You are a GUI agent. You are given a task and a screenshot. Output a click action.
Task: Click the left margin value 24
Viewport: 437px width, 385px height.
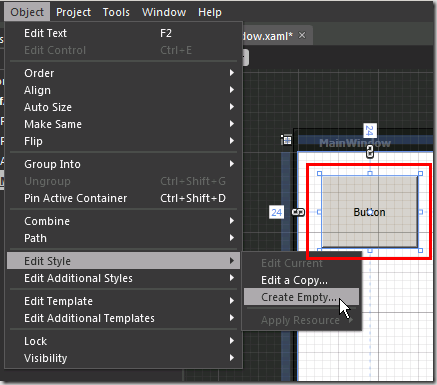click(276, 212)
